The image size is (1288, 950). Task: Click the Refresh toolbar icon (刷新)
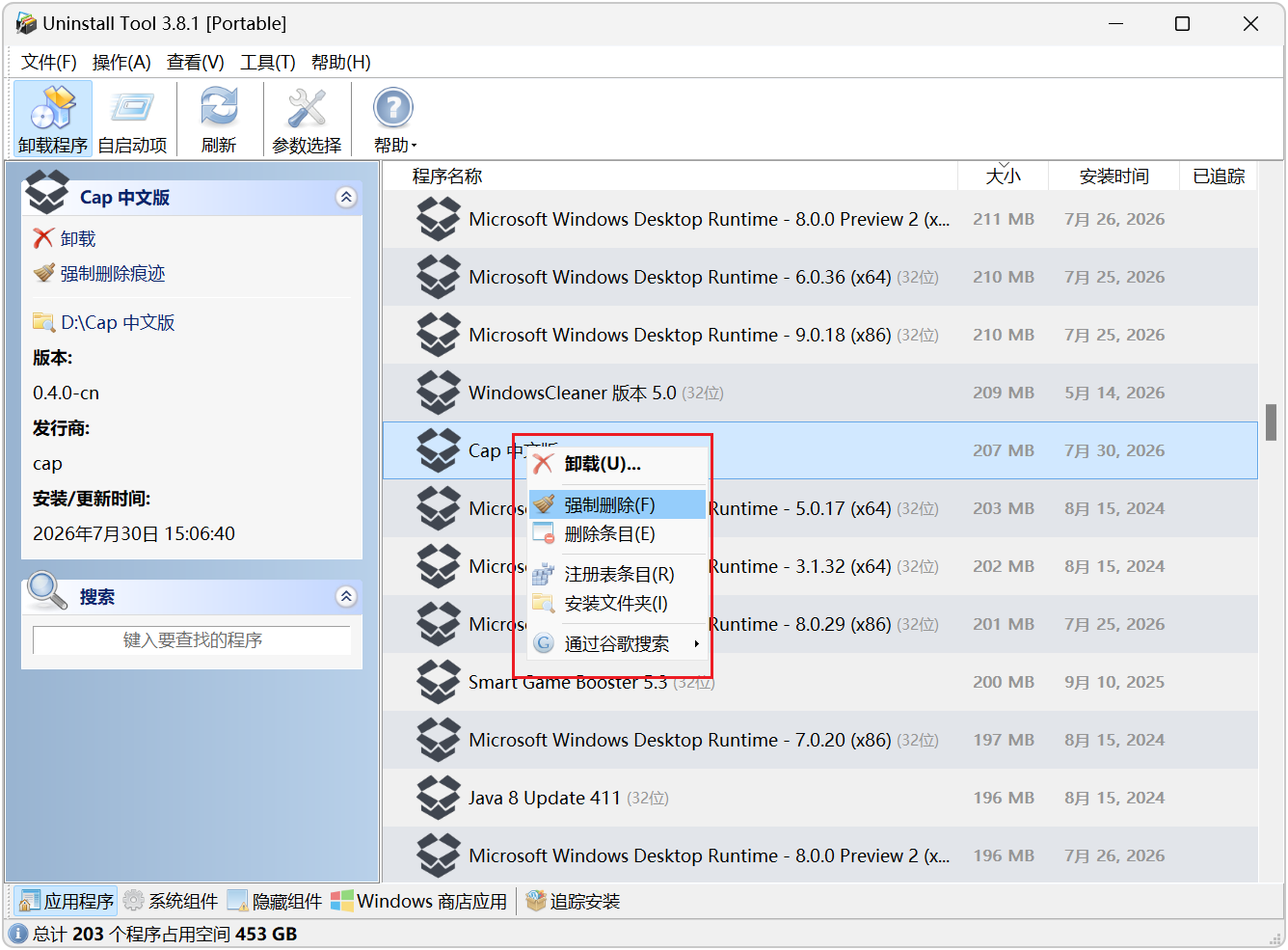[219, 119]
